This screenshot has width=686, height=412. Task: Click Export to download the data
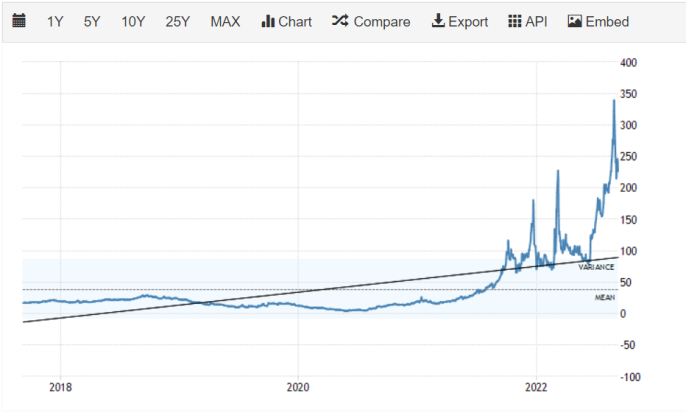(460, 21)
